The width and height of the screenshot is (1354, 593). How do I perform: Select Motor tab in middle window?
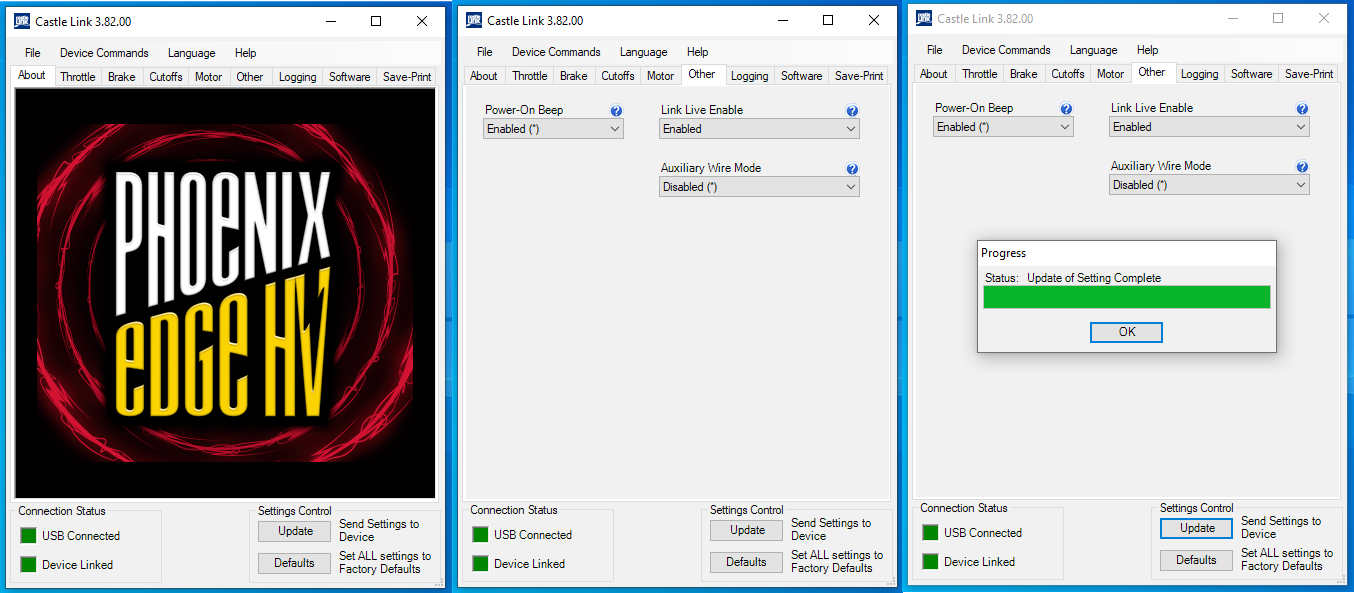[661, 76]
